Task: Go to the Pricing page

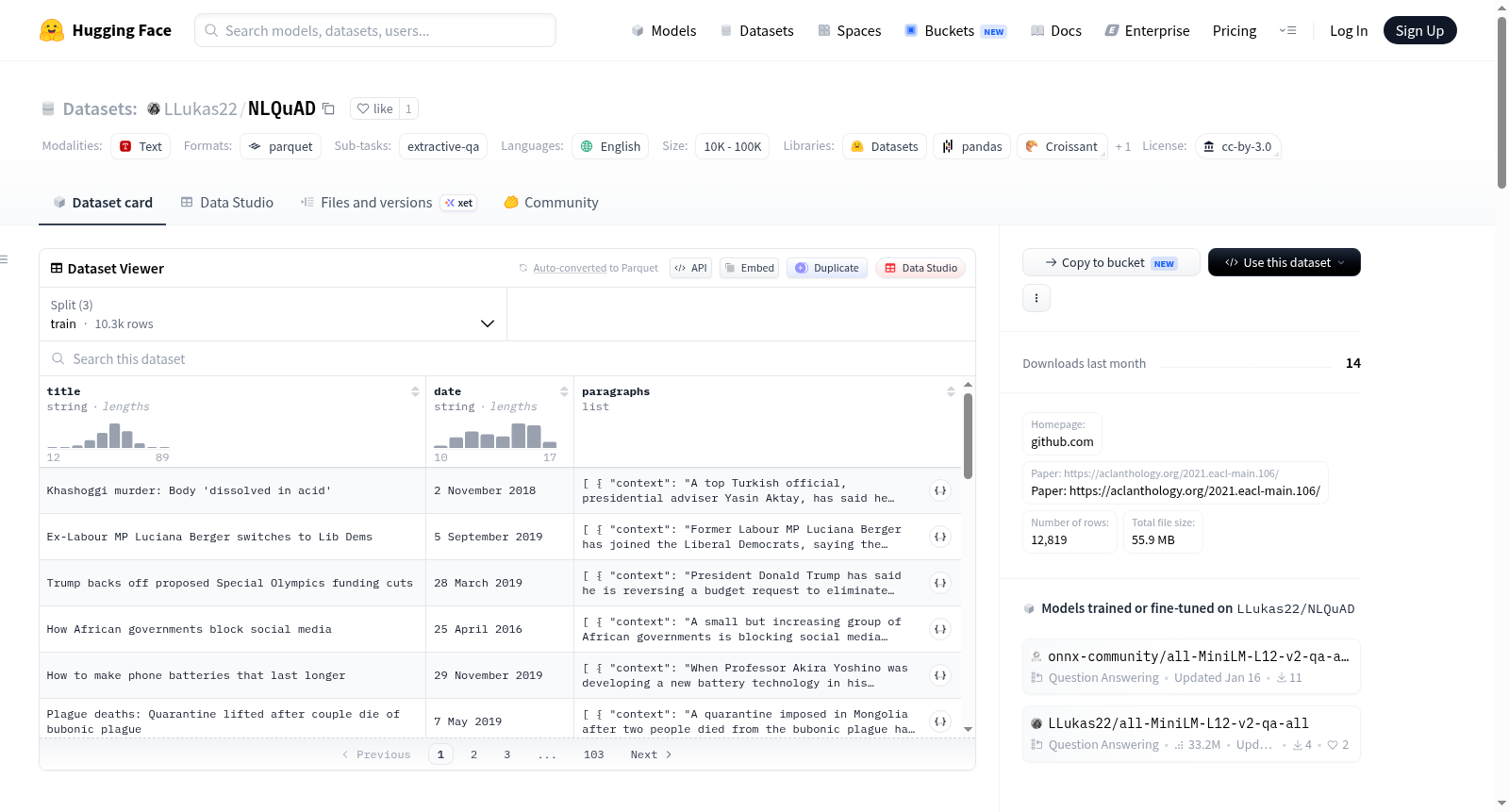Action: (x=1235, y=30)
